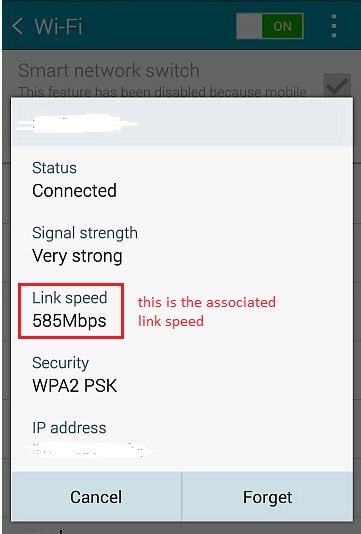Click the Link speed label
The width and height of the screenshot is (361, 534).
point(70,298)
